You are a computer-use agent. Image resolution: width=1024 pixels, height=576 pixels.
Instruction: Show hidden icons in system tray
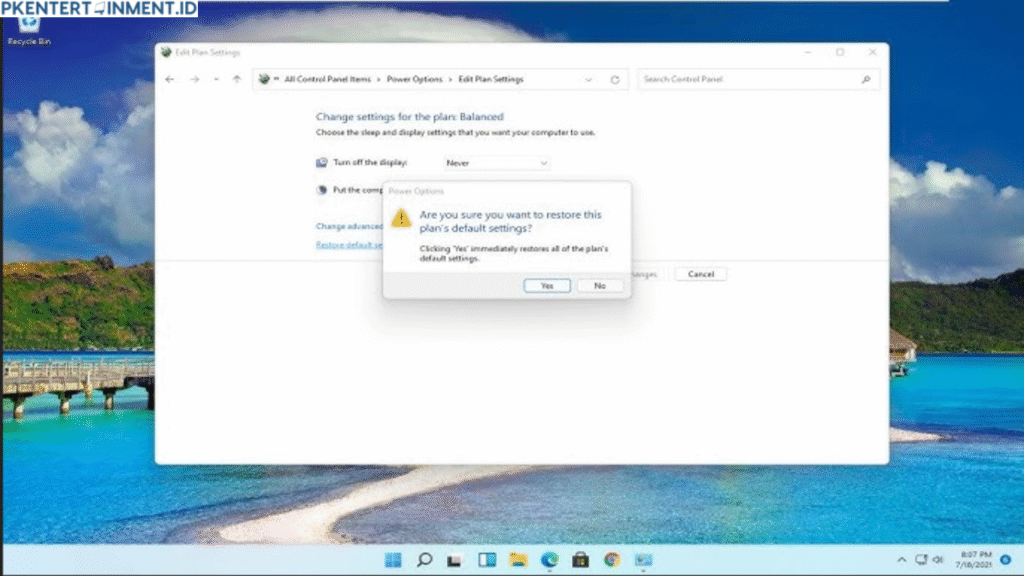click(901, 560)
